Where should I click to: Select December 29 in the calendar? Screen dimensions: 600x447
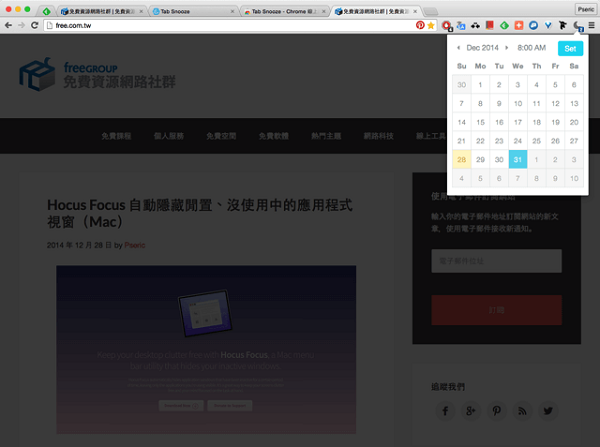[x=480, y=160]
